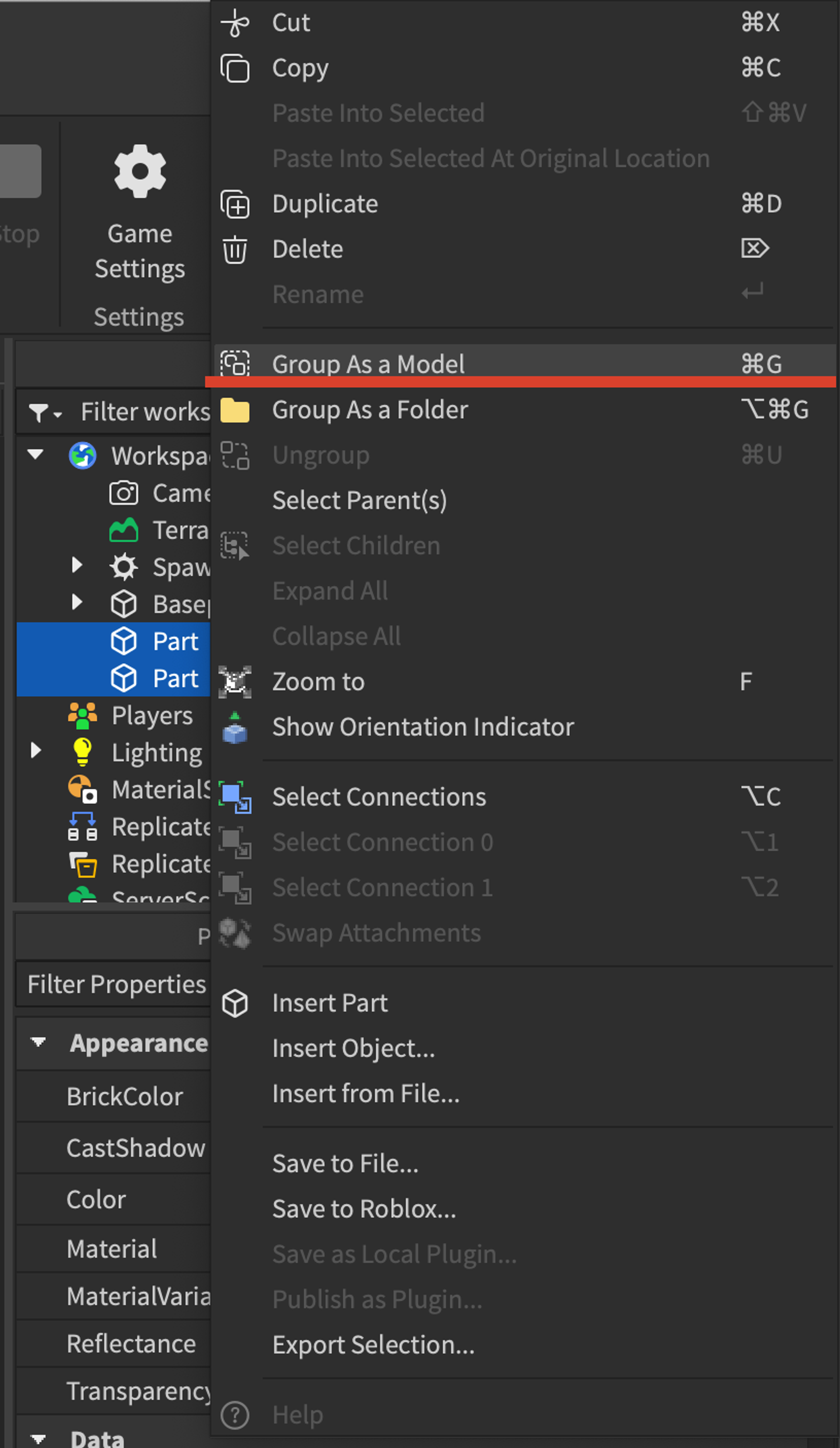
Task: Select the Color property row
Action: [113, 1199]
